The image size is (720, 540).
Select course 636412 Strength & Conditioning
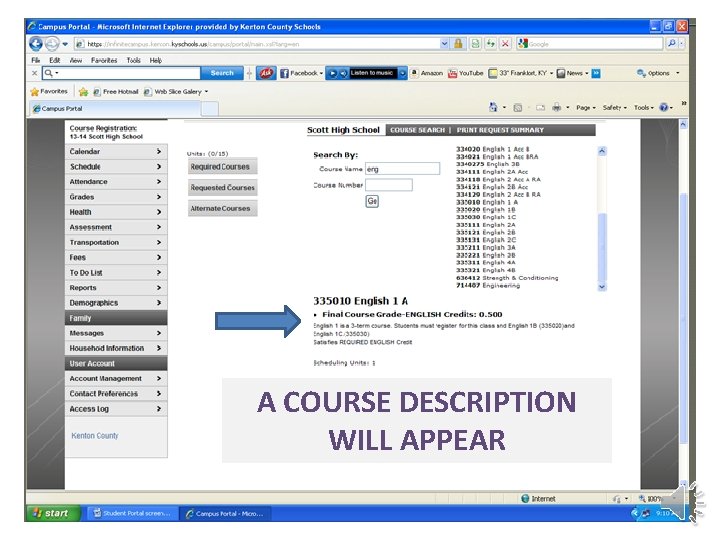coord(507,278)
